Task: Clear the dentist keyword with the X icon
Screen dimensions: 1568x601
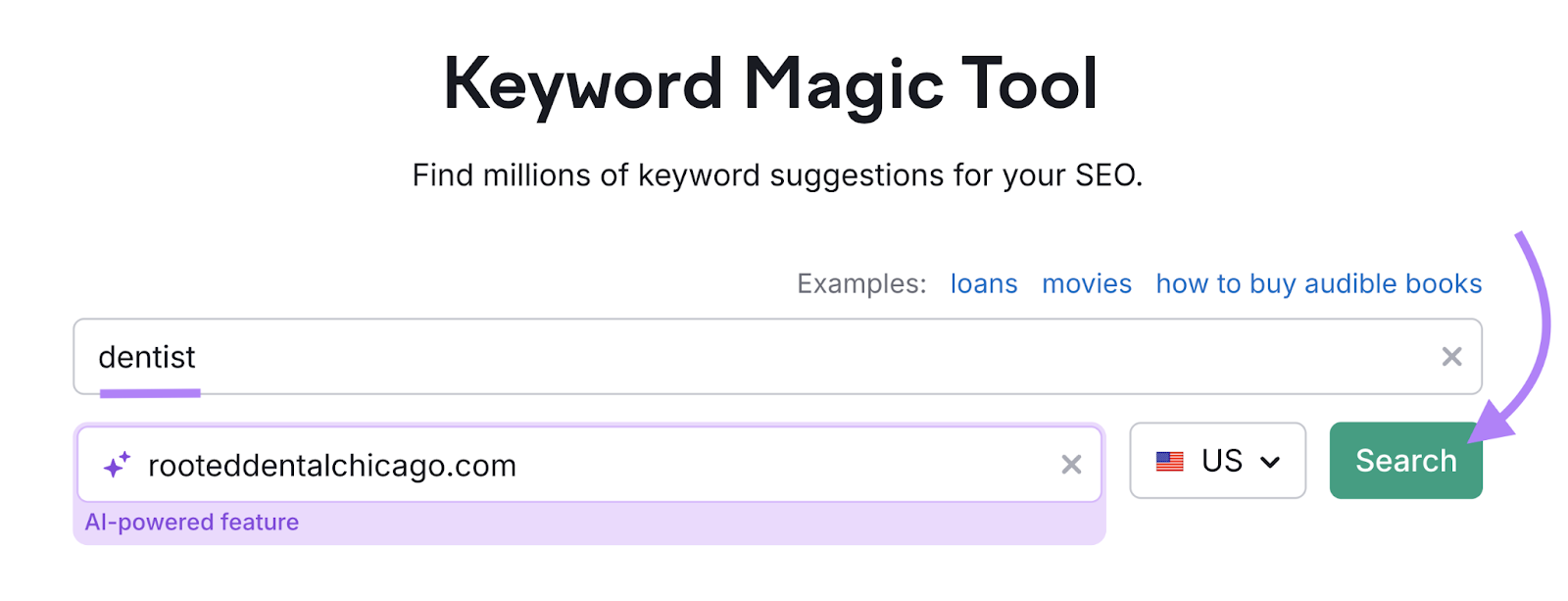Action: [1453, 357]
